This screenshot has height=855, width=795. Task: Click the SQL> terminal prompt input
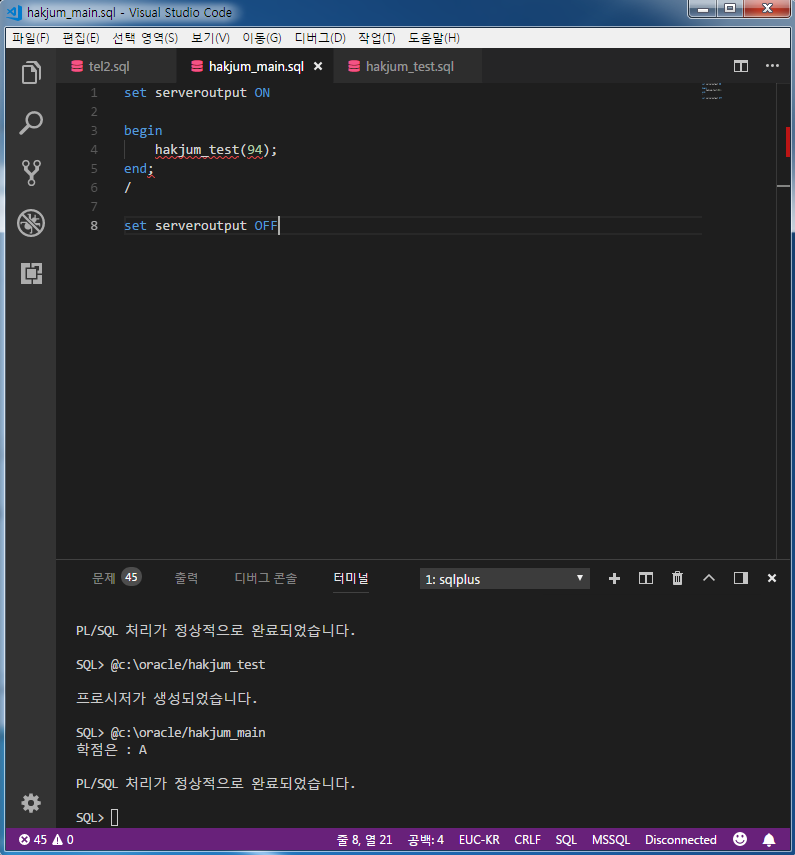pyautogui.click(x=115, y=817)
